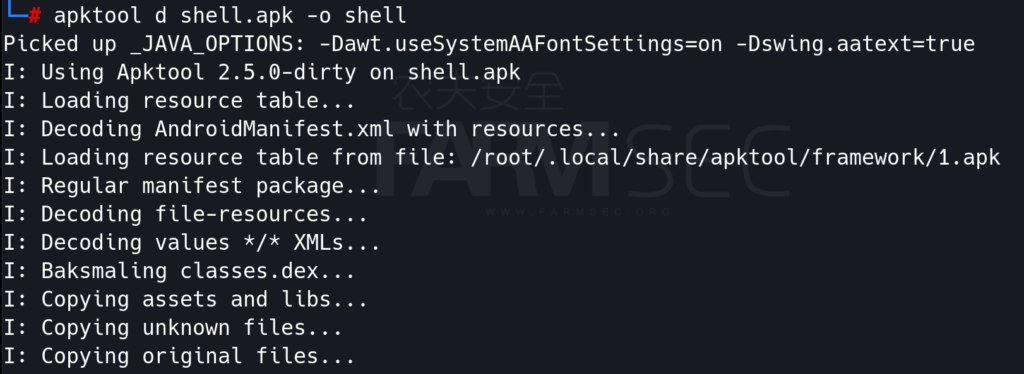Click the Copying original files line

179,356
